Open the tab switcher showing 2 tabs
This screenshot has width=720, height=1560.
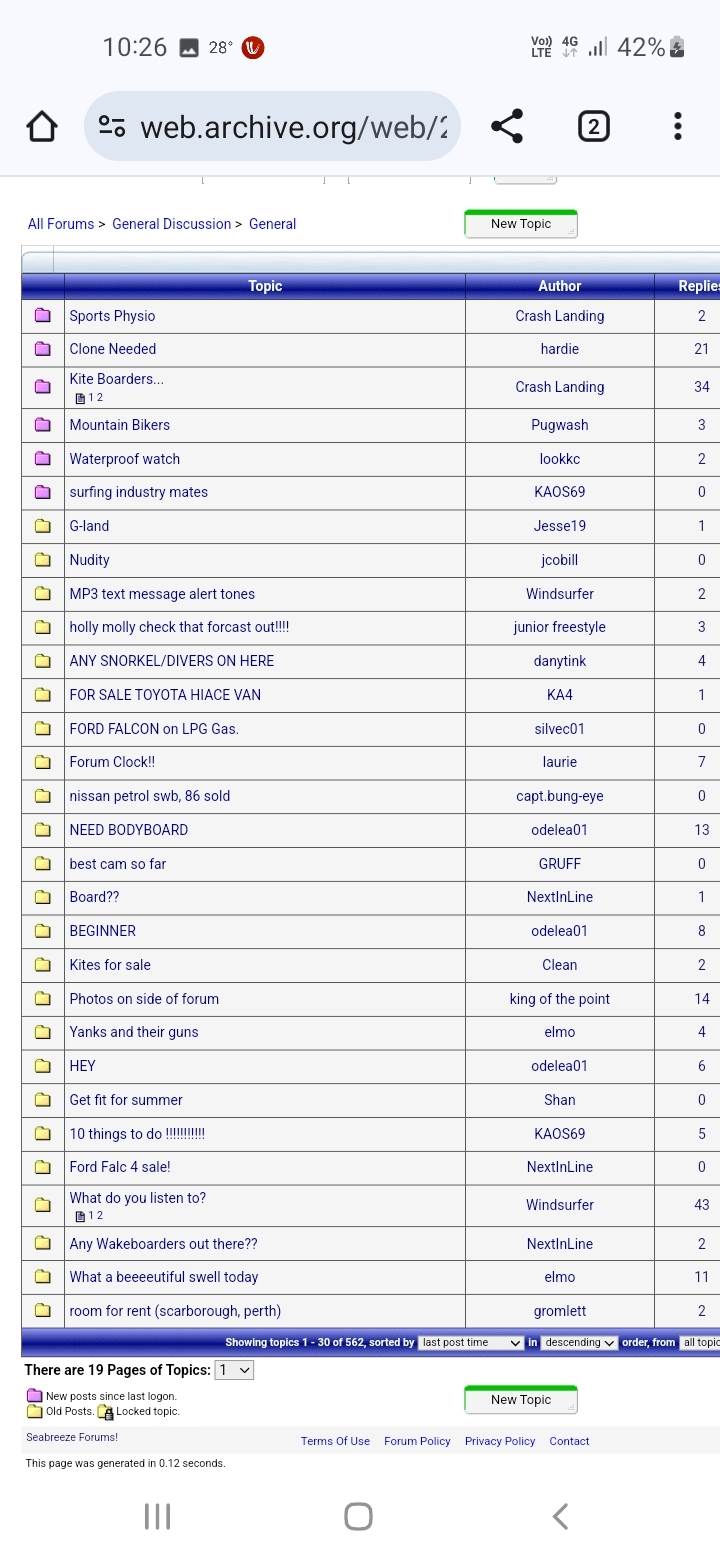tap(593, 126)
